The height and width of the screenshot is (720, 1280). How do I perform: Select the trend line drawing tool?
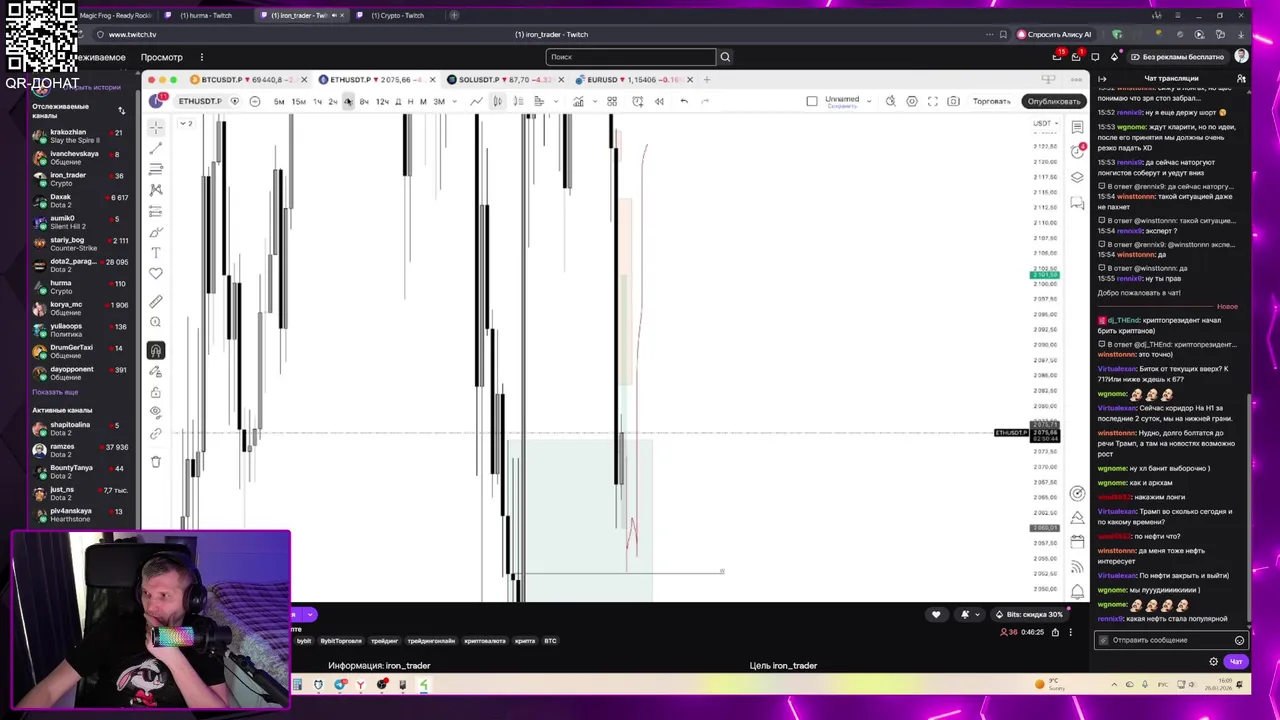[x=156, y=148]
